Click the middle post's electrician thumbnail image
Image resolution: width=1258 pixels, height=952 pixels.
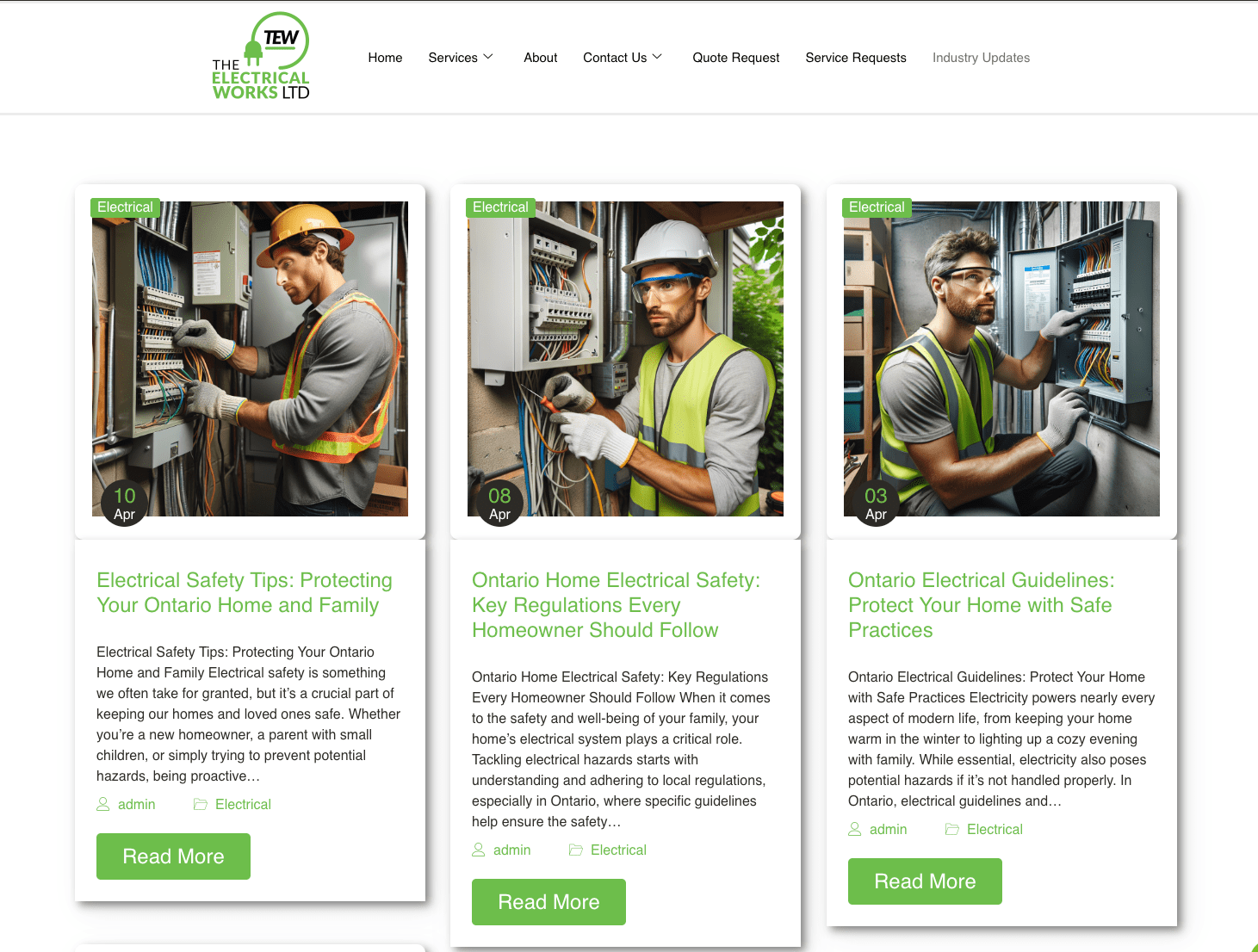(x=625, y=358)
